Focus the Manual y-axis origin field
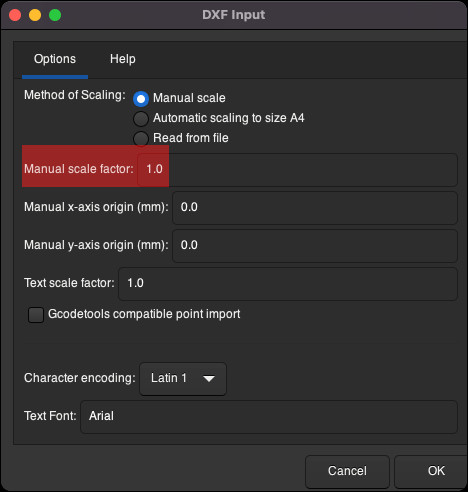The height and width of the screenshot is (492, 468). (315, 246)
